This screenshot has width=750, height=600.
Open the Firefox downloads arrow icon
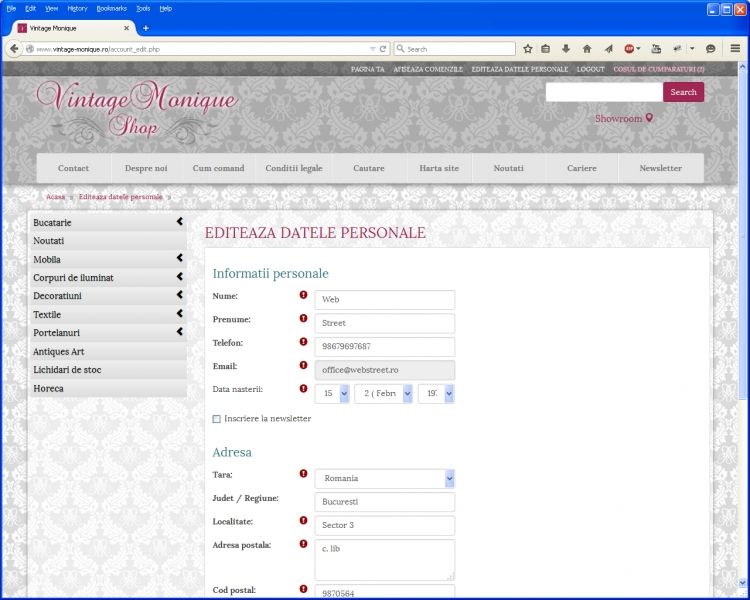click(x=566, y=48)
